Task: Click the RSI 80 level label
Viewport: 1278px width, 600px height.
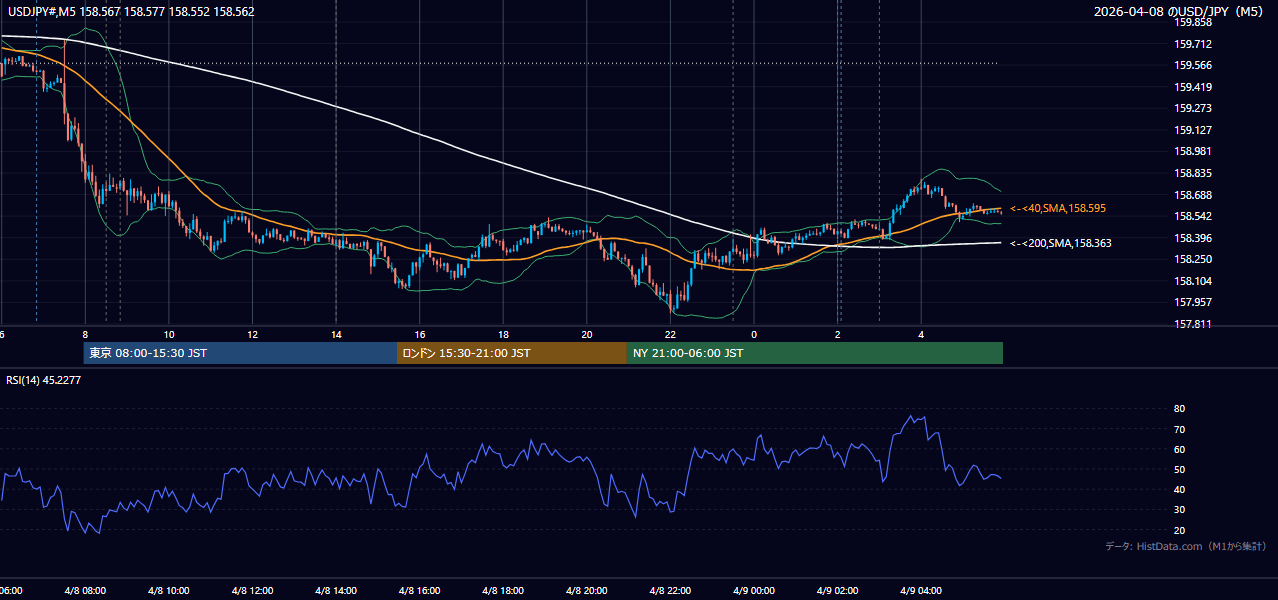Action: coord(1180,409)
